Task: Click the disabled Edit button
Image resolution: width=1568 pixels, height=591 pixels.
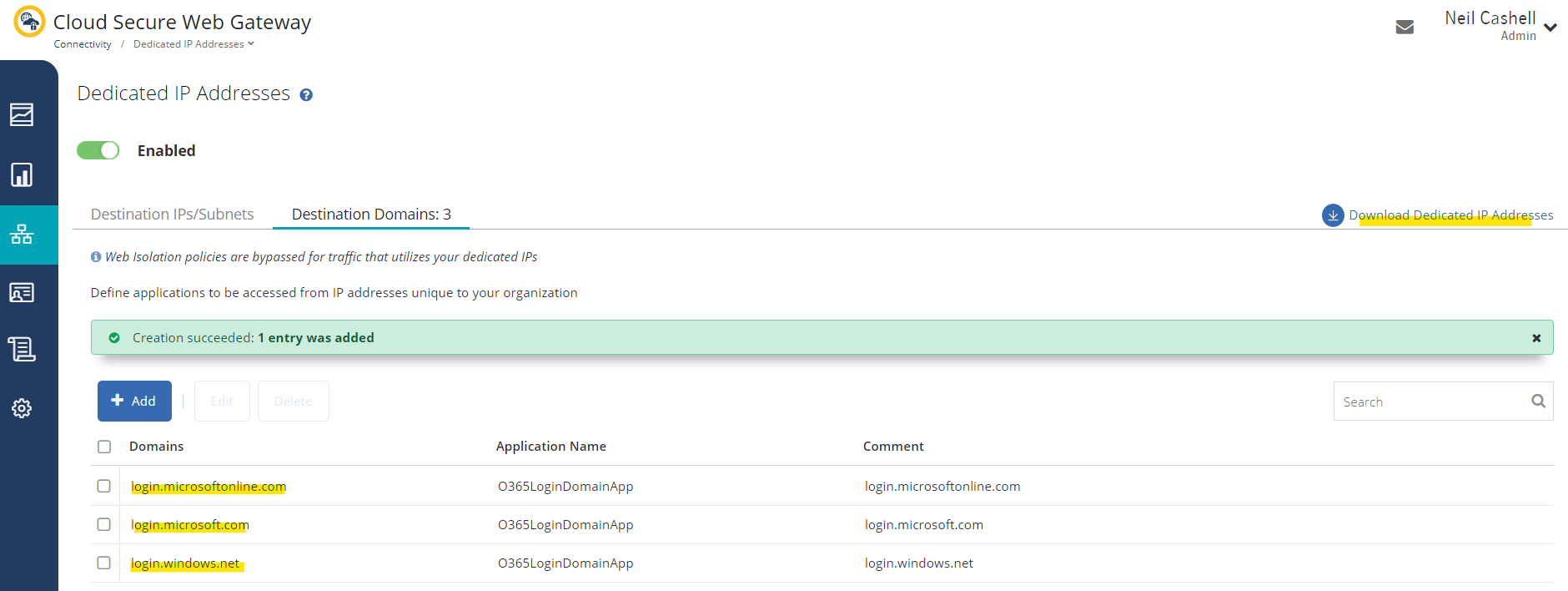Action: point(222,402)
